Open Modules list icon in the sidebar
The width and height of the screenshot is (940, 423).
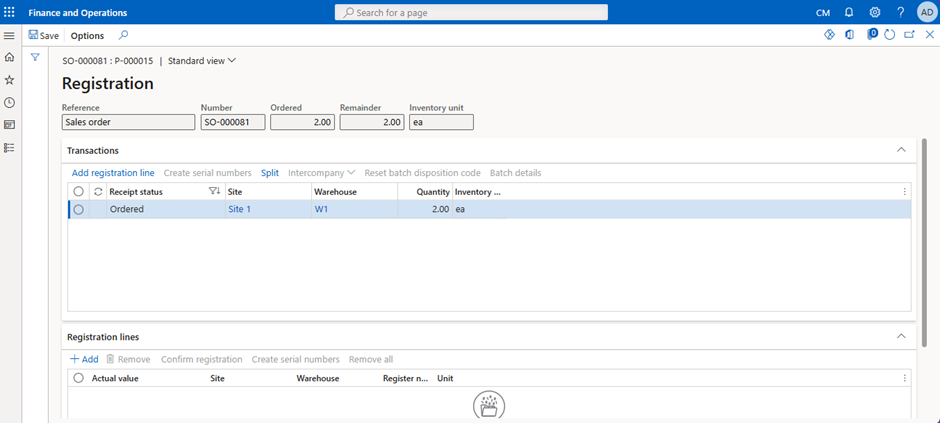[9, 147]
